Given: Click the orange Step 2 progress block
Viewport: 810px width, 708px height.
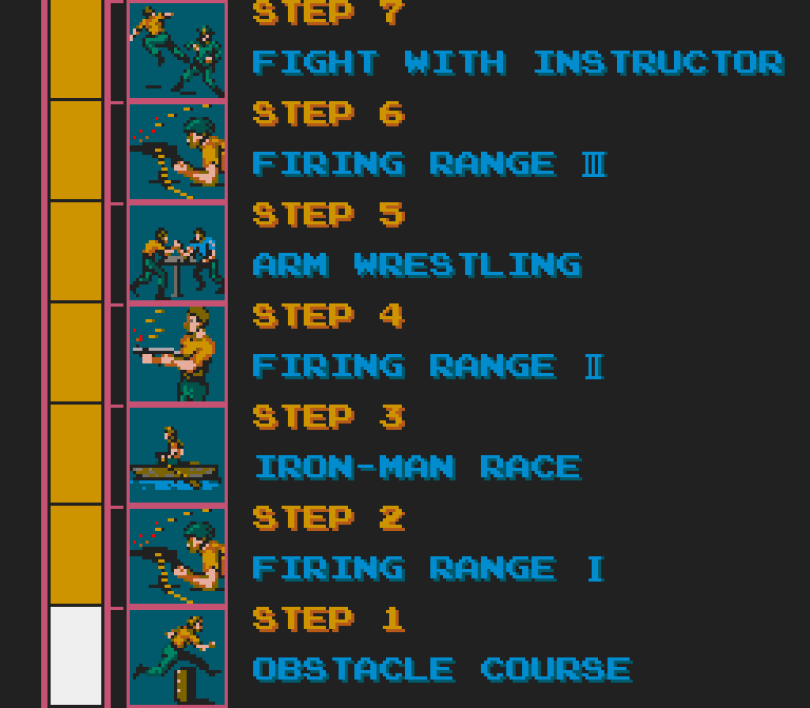Looking at the screenshot, I should [x=76, y=555].
